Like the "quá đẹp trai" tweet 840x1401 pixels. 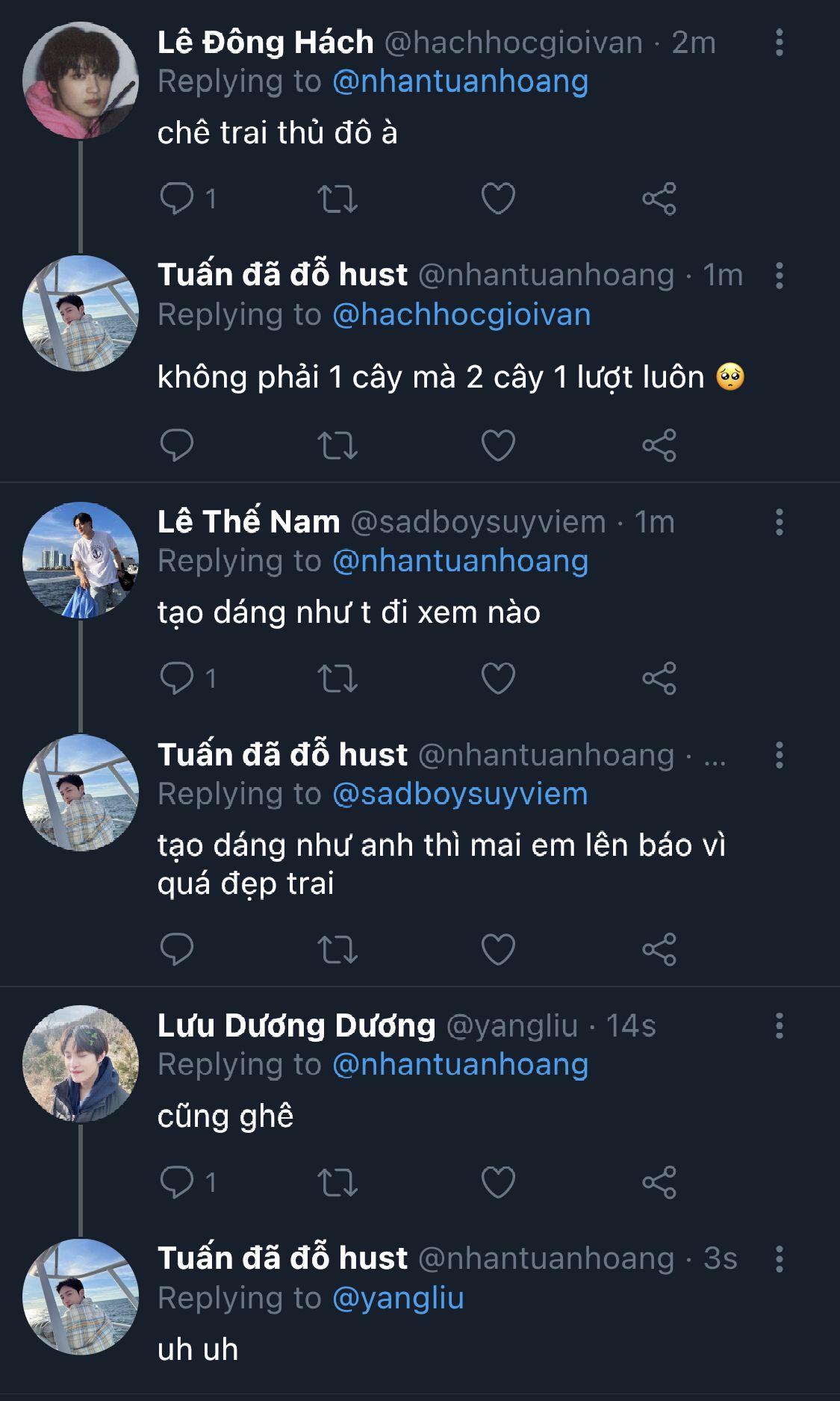[x=498, y=949]
